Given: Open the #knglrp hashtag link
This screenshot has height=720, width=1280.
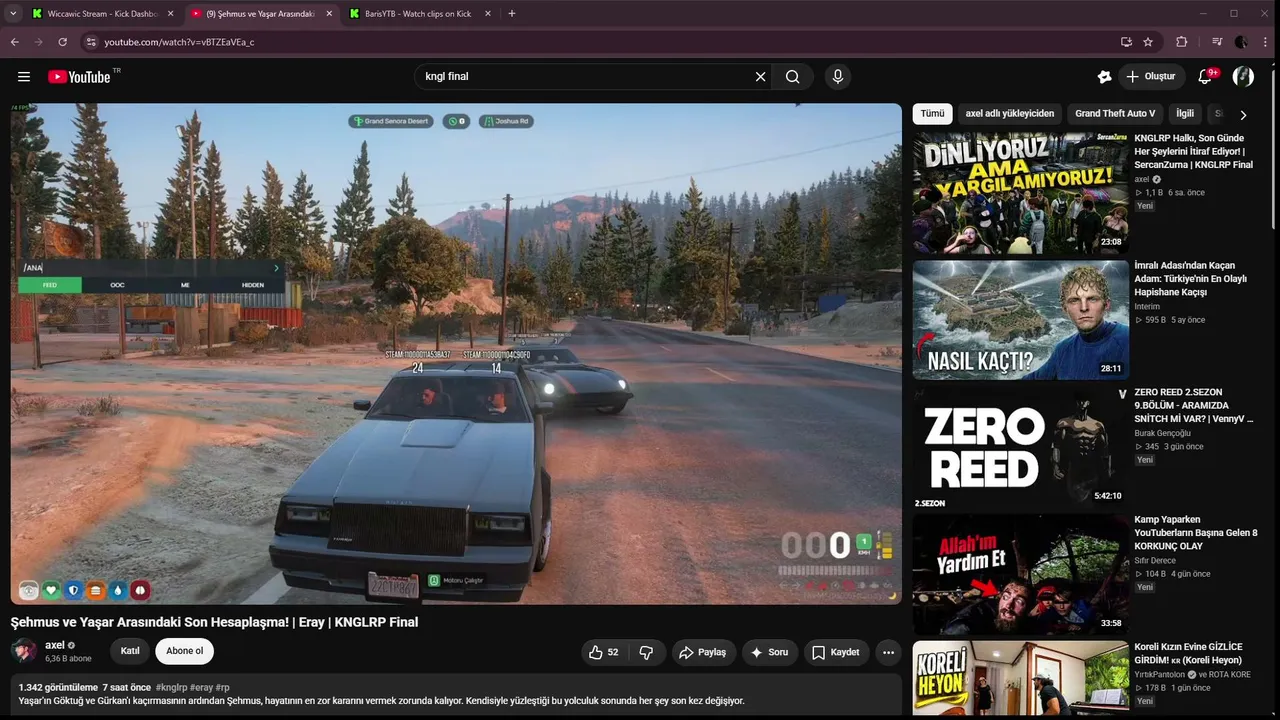Looking at the screenshot, I should coord(171,688).
